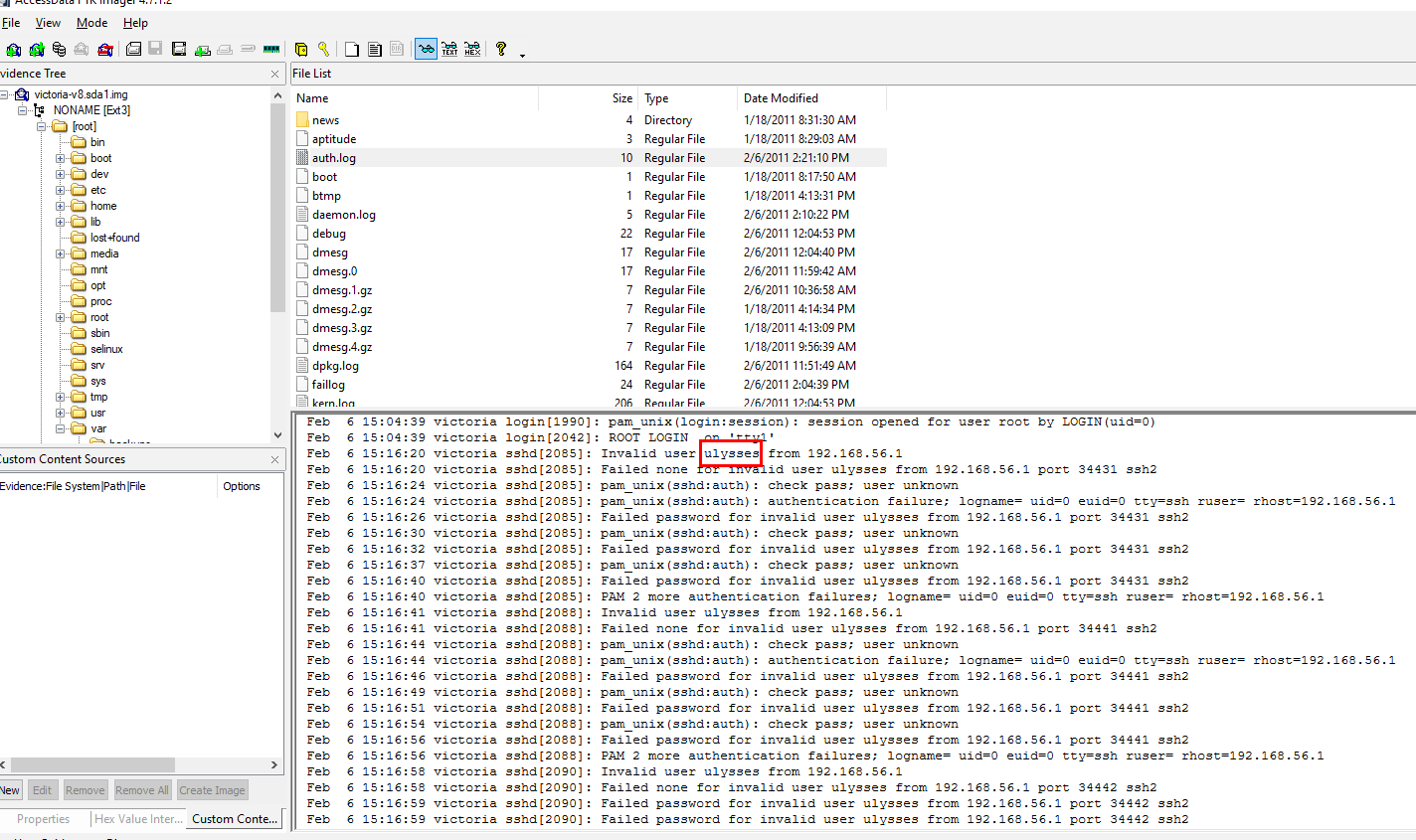Switch viewer to TEXT mode

449,49
